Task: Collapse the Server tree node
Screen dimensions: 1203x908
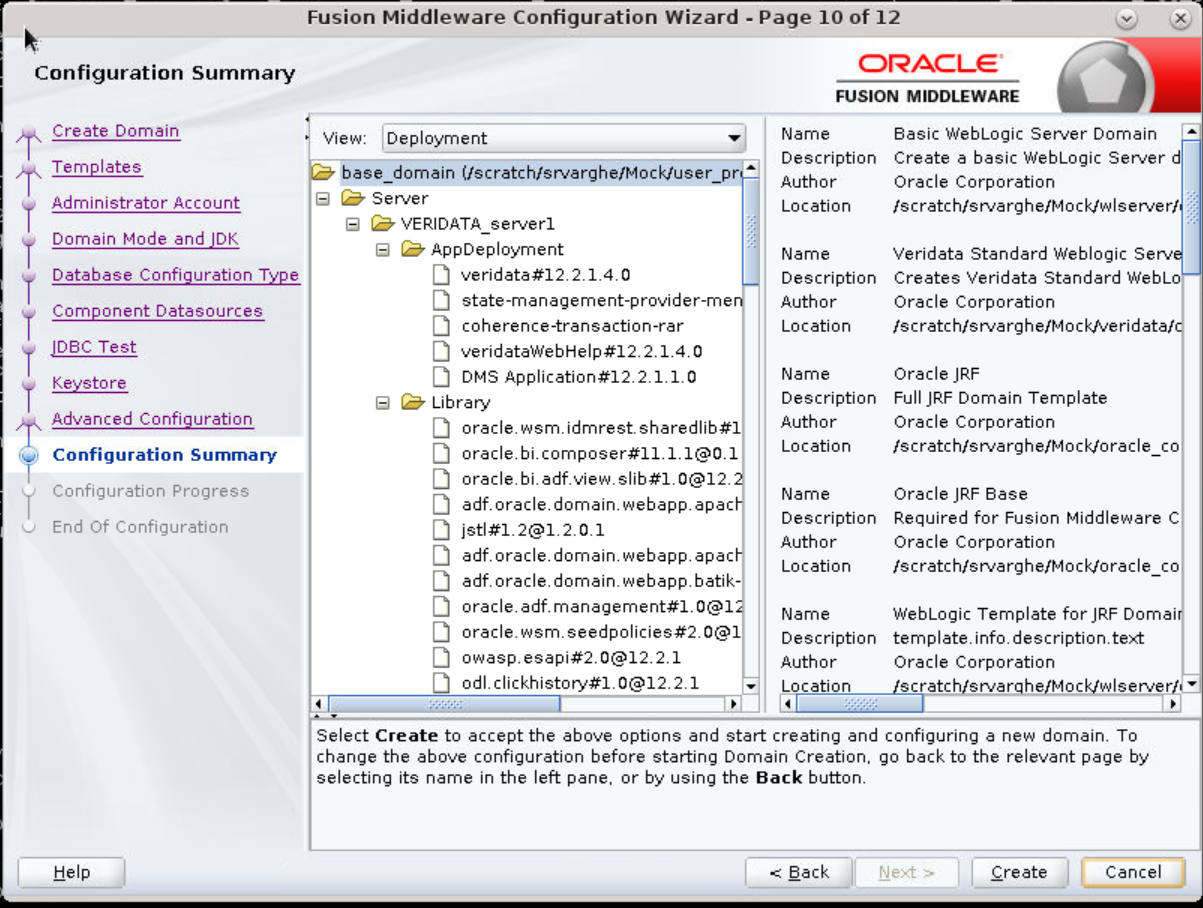Action: coord(322,198)
